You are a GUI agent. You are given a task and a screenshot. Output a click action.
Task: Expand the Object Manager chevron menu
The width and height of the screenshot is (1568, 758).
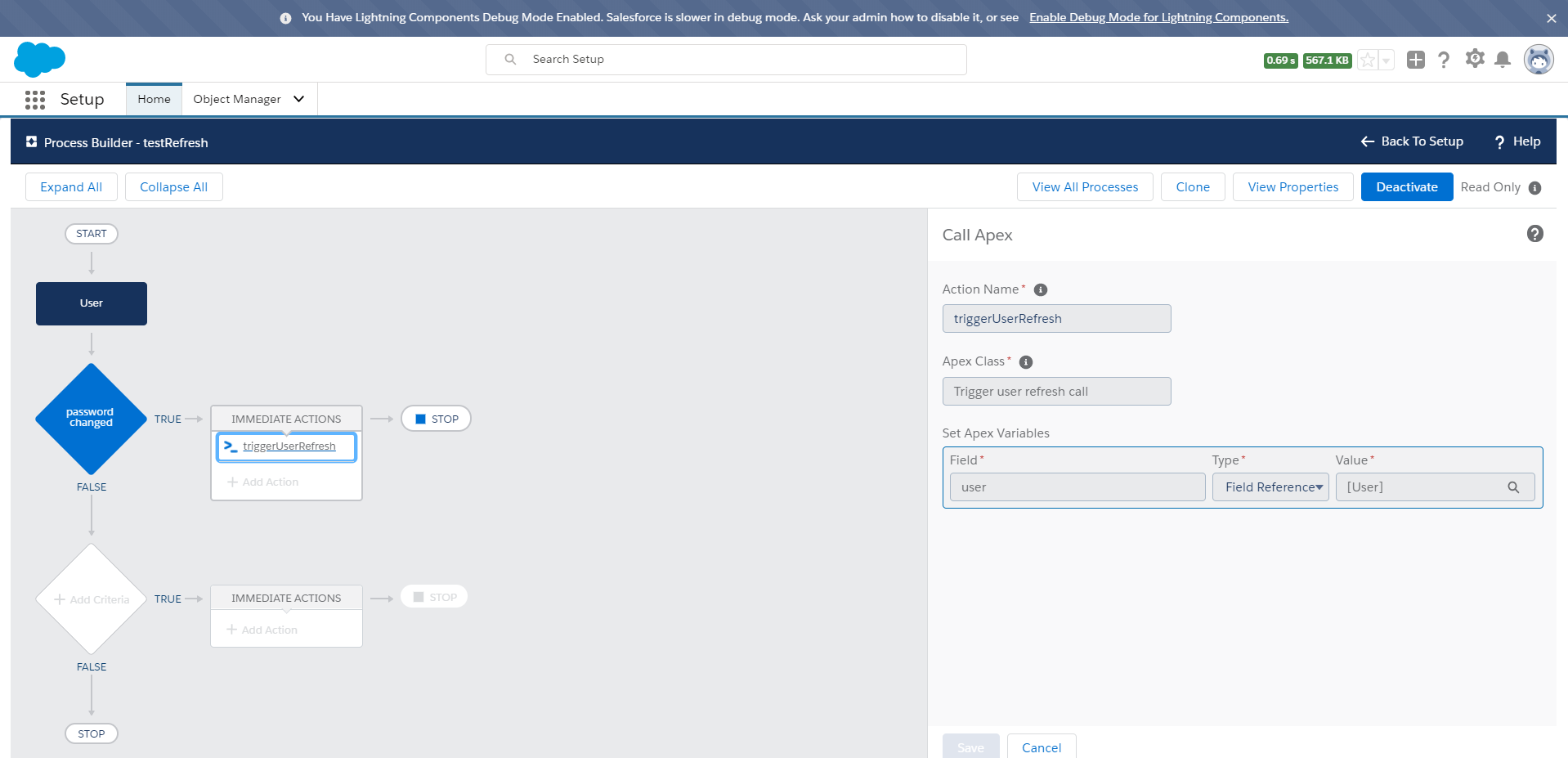pos(299,99)
